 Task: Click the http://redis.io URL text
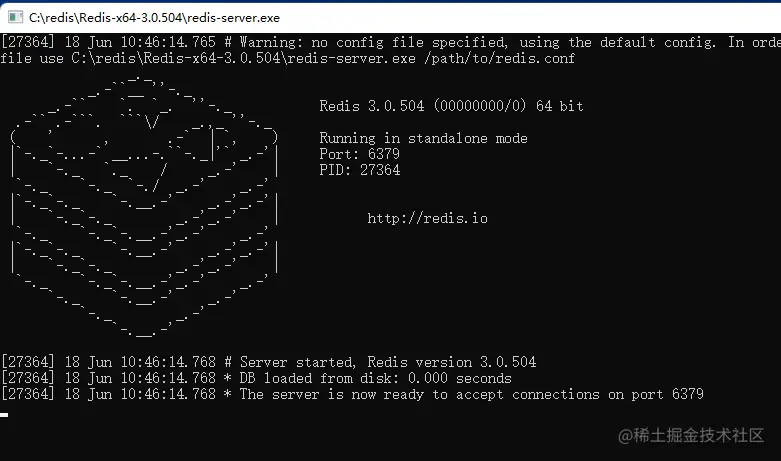pyautogui.click(x=427, y=218)
